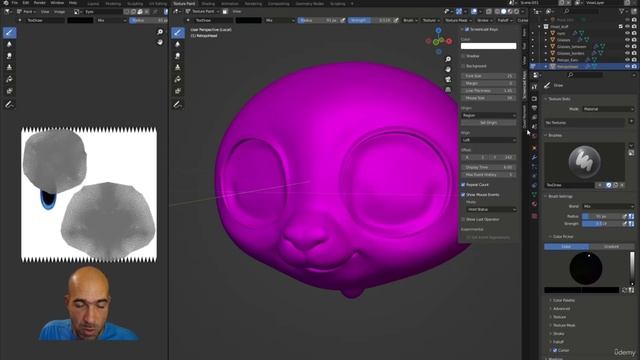Switch to the Sculpting workspace tab
Viewport: 640px width, 360px height.
point(135,3)
